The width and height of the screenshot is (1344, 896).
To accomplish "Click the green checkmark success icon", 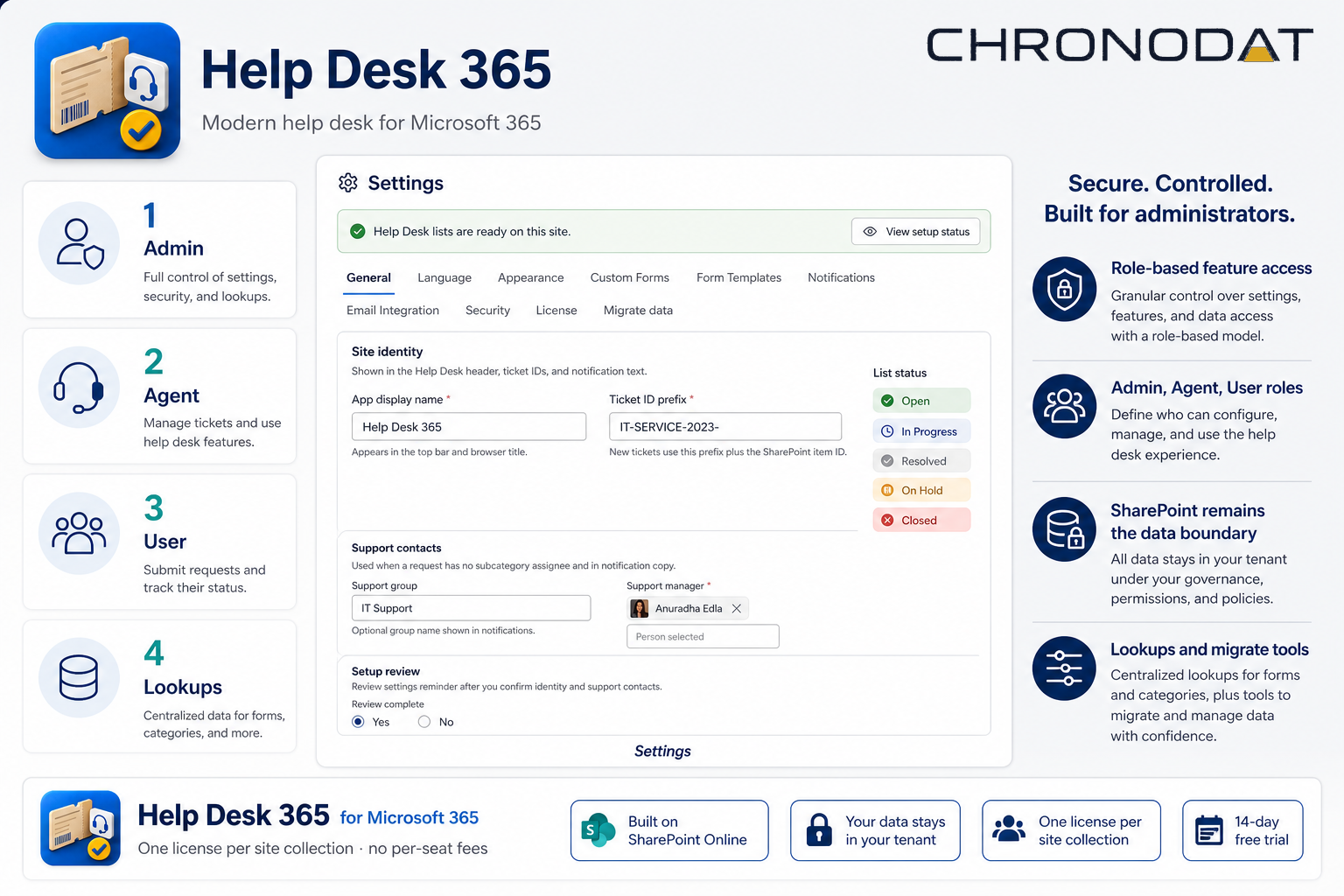I will 357,232.
